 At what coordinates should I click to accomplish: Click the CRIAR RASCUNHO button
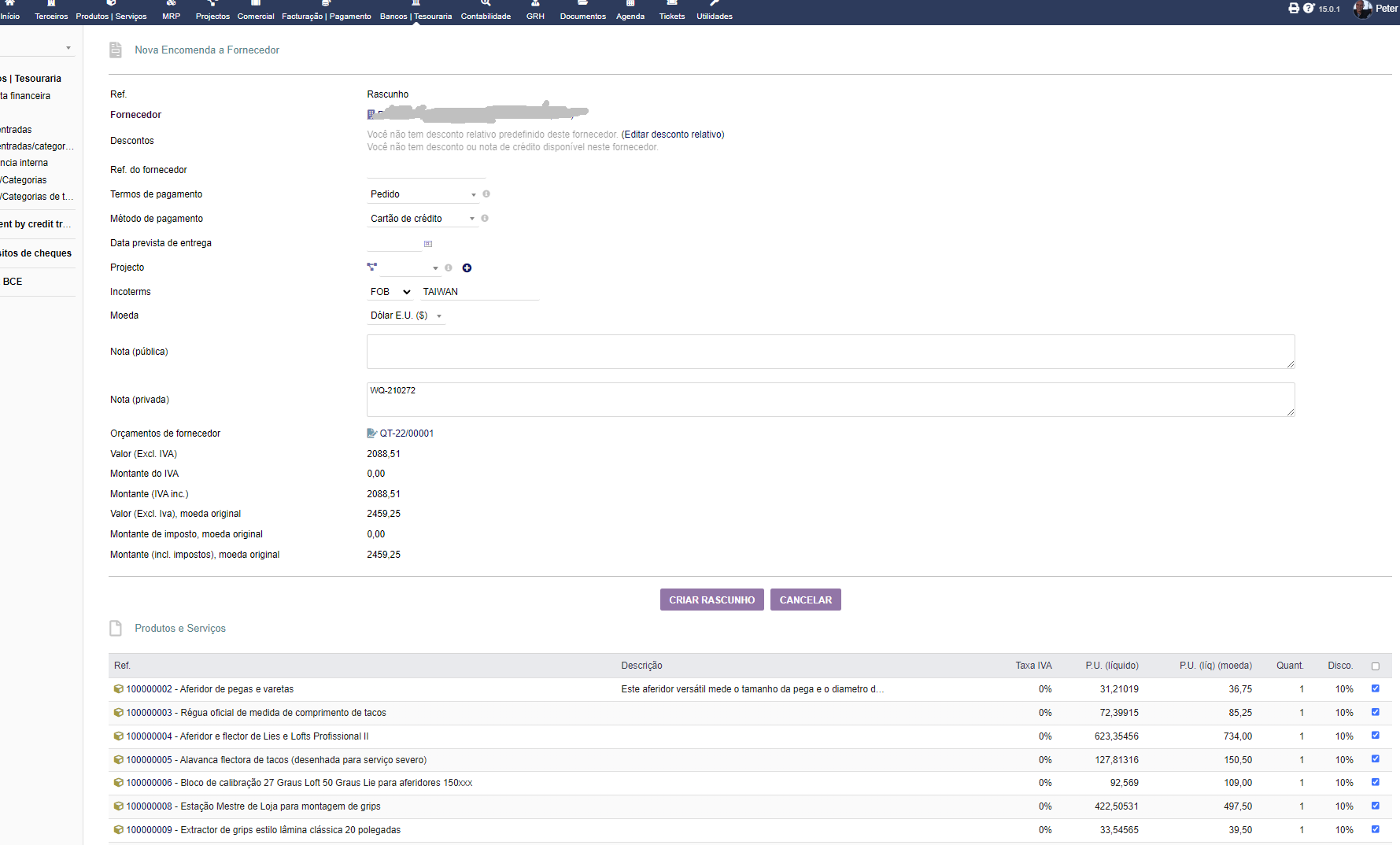pyautogui.click(x=711, y=600)
